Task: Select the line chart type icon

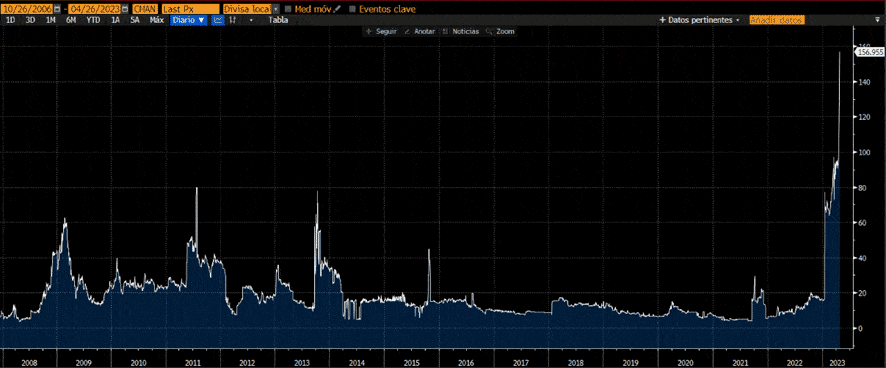Action: click(x=218, y=20)
